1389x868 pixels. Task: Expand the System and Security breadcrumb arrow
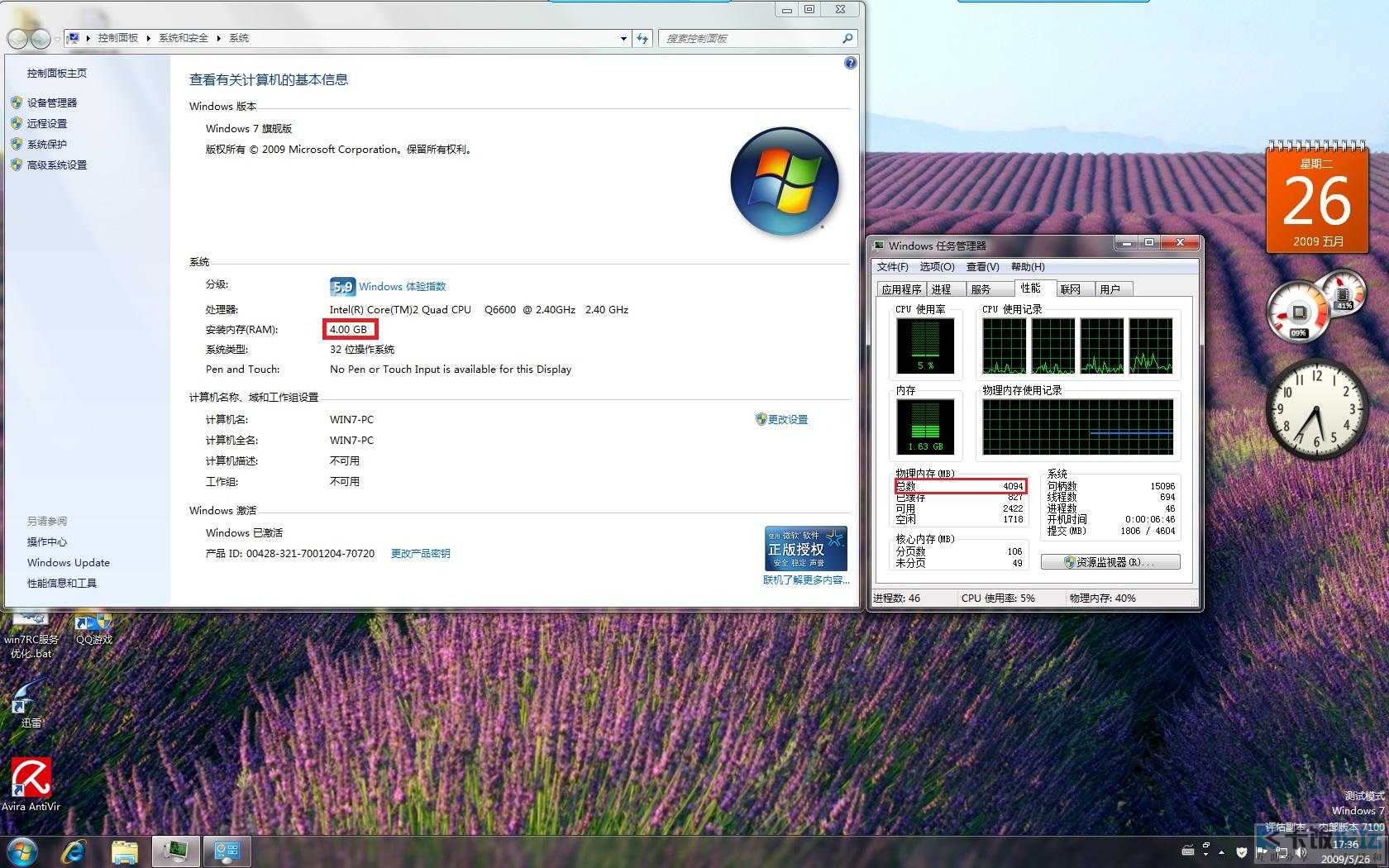coord(219,38)
